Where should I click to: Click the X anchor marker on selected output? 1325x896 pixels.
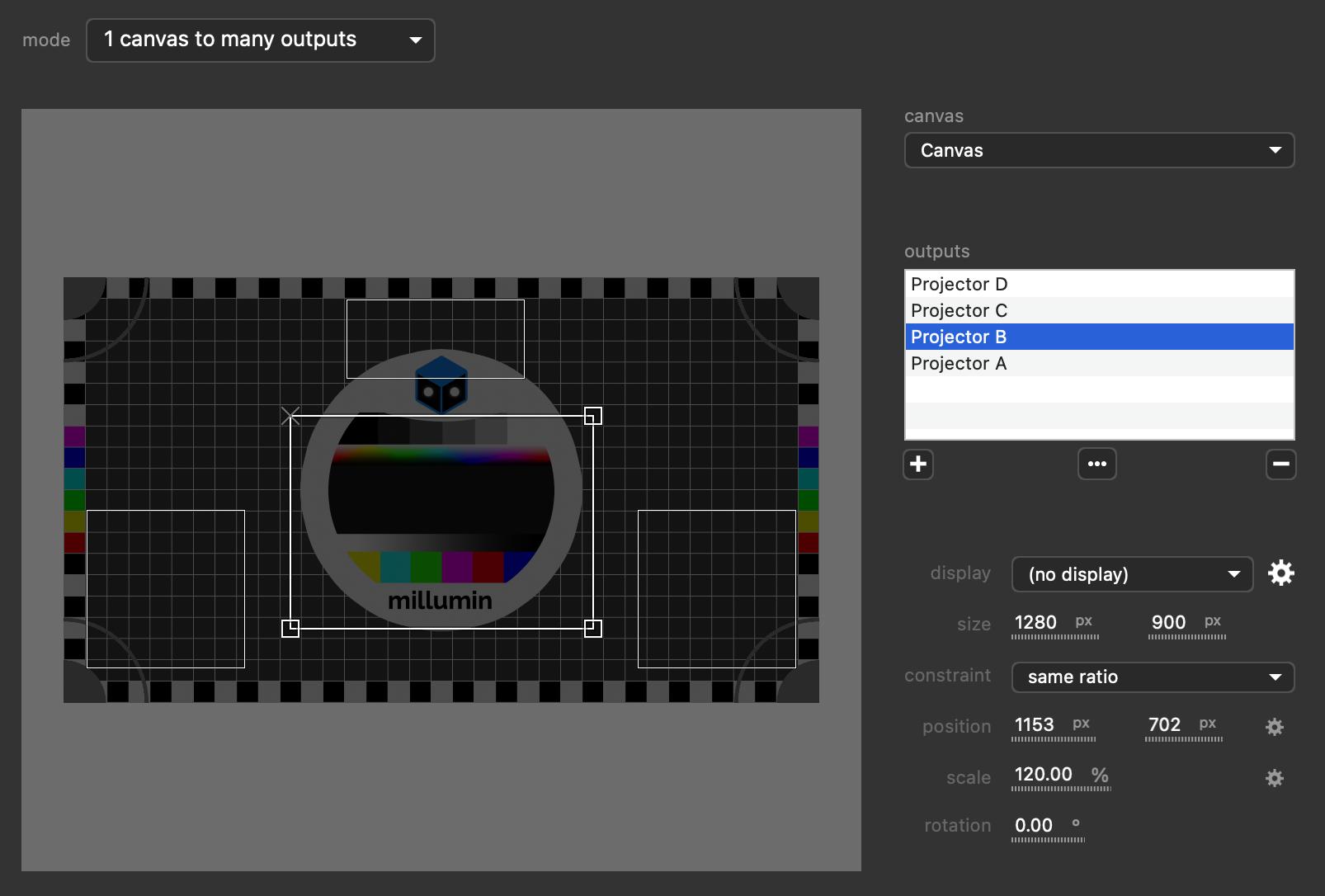click(290, 416)
